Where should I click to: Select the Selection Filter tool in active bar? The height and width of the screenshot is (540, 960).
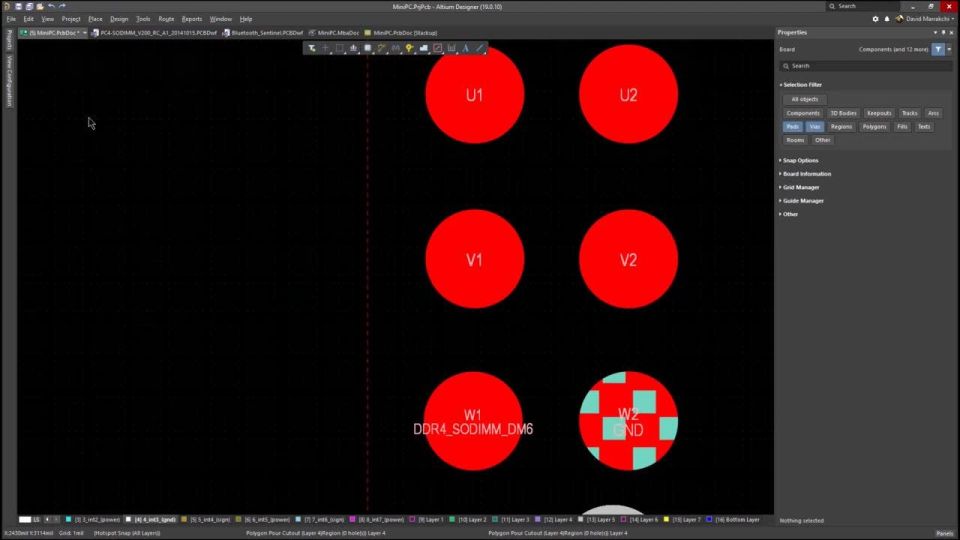(x=312, y=48)
